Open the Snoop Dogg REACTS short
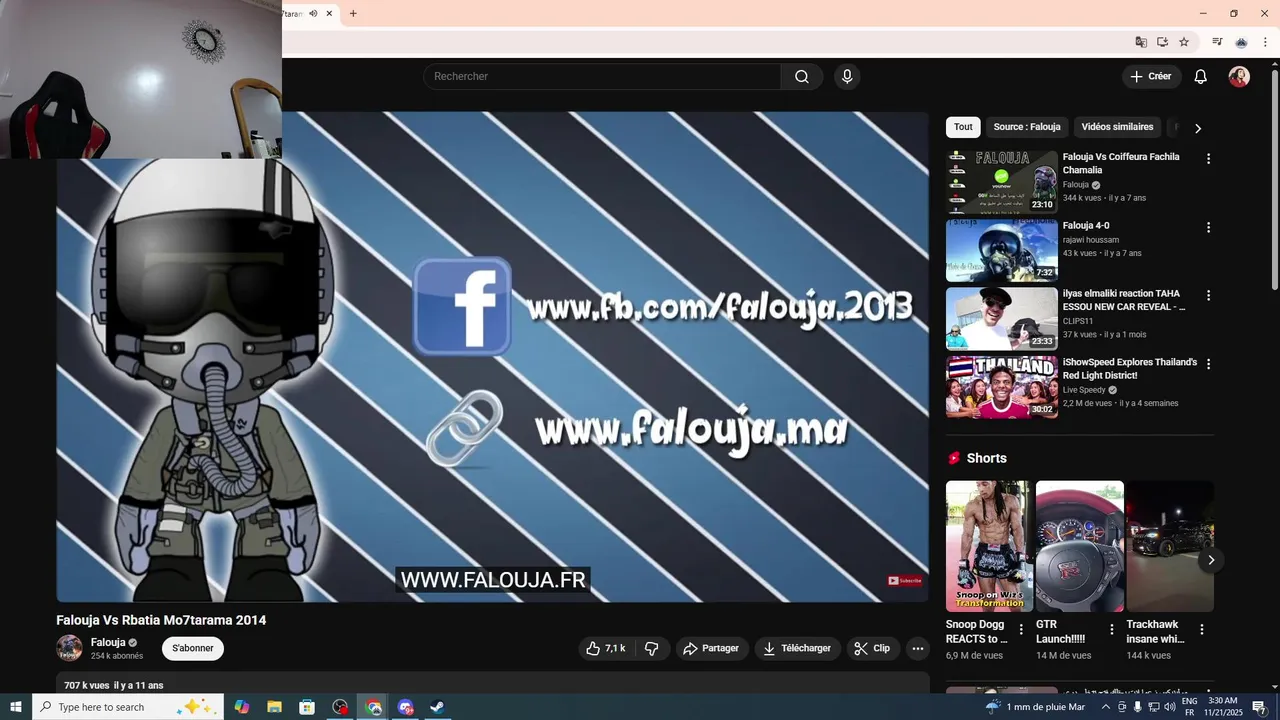The width and height of the screenshot is (1280, 720). pos(989,546)
